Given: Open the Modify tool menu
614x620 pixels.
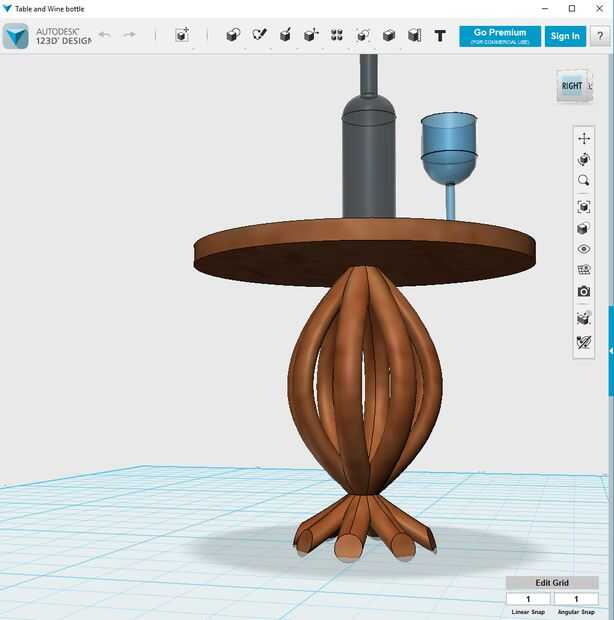Looking at the screenshot, I should pos(311,35).
